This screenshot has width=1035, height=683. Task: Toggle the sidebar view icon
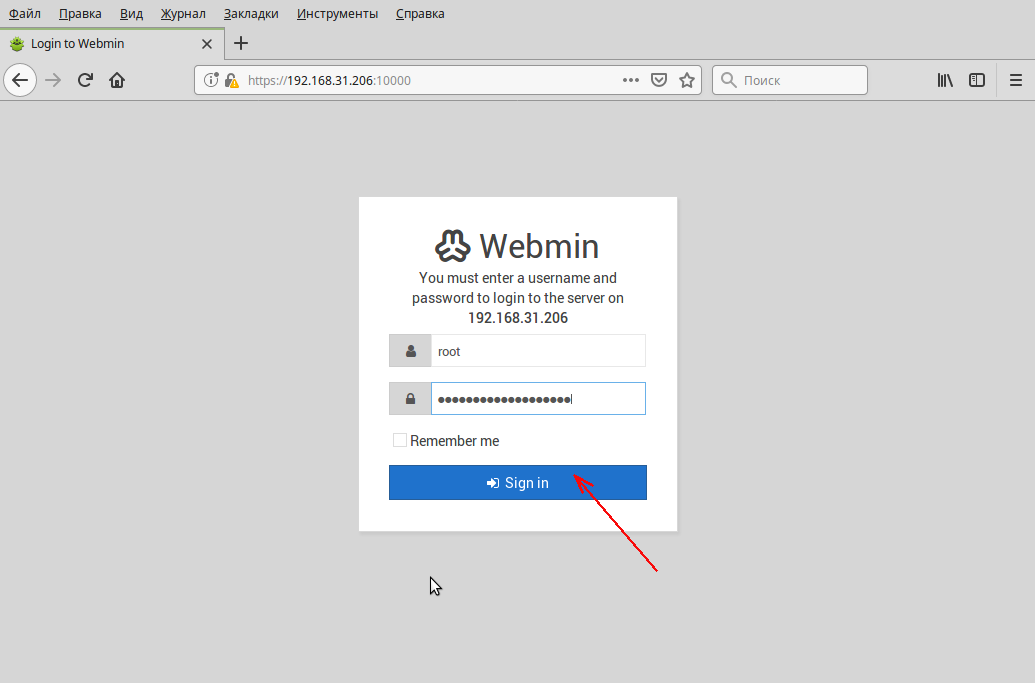(x=977, y=81)
